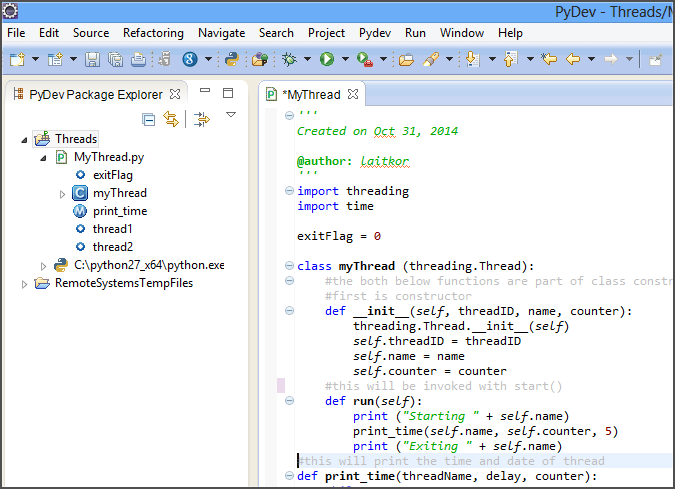675x489 pixels.
Task: Expand the RemoteSystemsTempFiles folder
Action: (x=26, y=283)
